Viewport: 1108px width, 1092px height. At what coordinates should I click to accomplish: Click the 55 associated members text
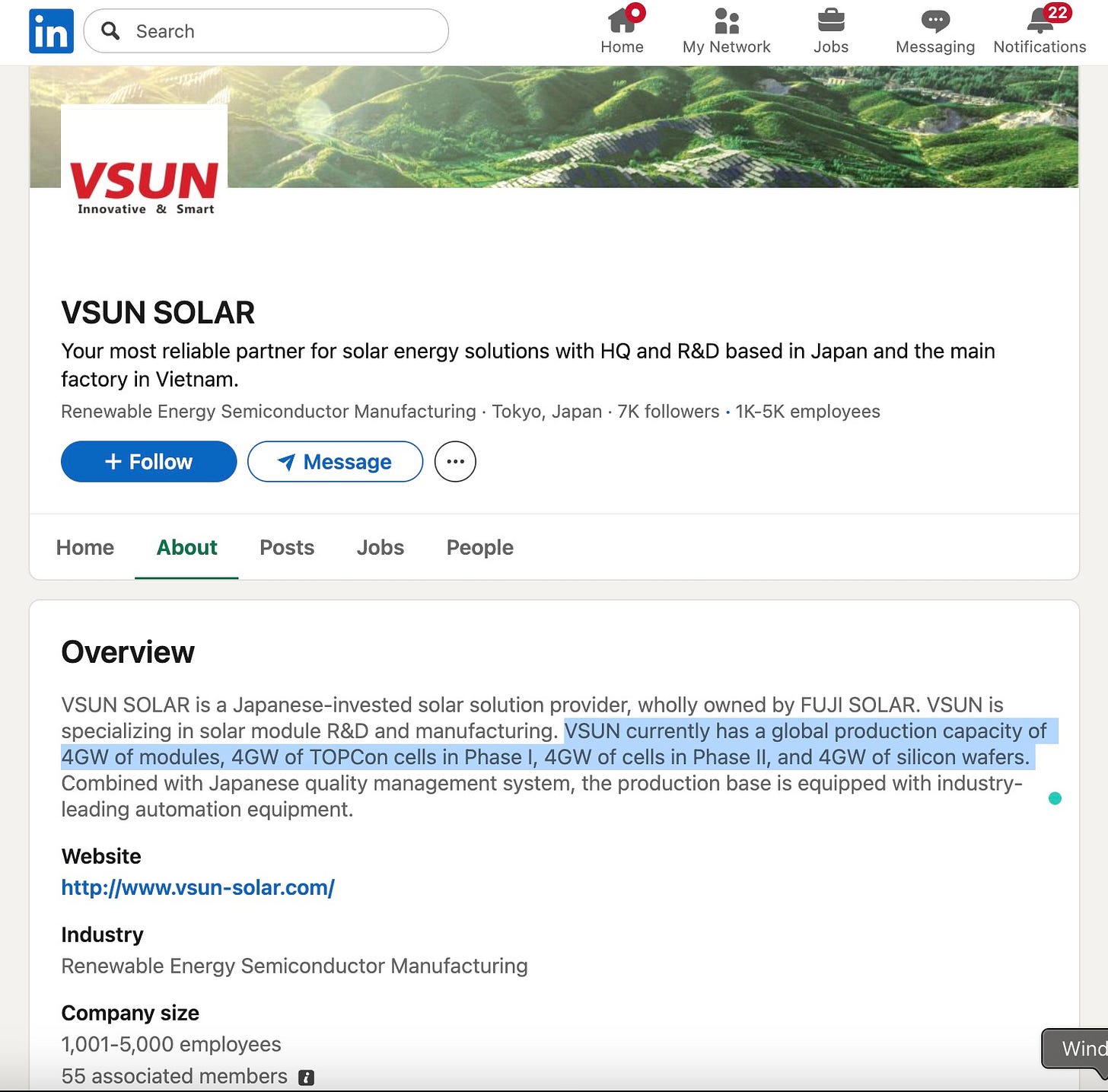(x=174, y=1077)
